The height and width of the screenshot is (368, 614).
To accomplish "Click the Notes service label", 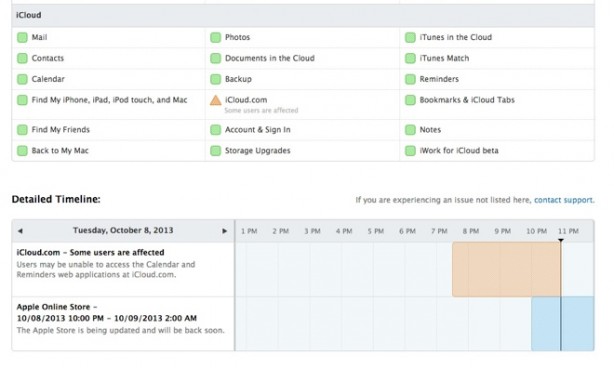I will pos(430,130).
